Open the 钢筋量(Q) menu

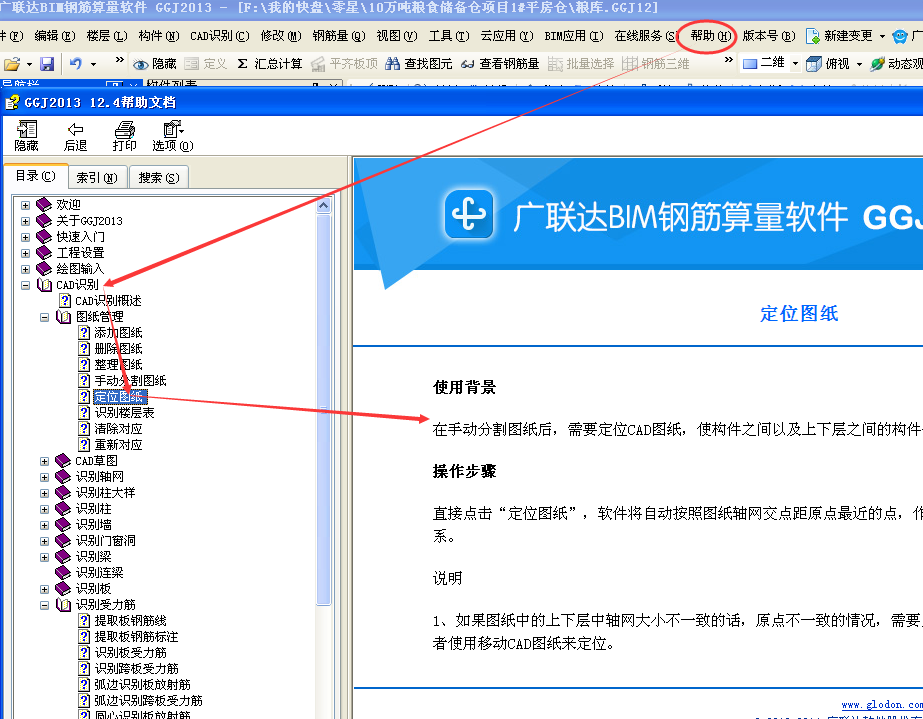pos(339,36)
